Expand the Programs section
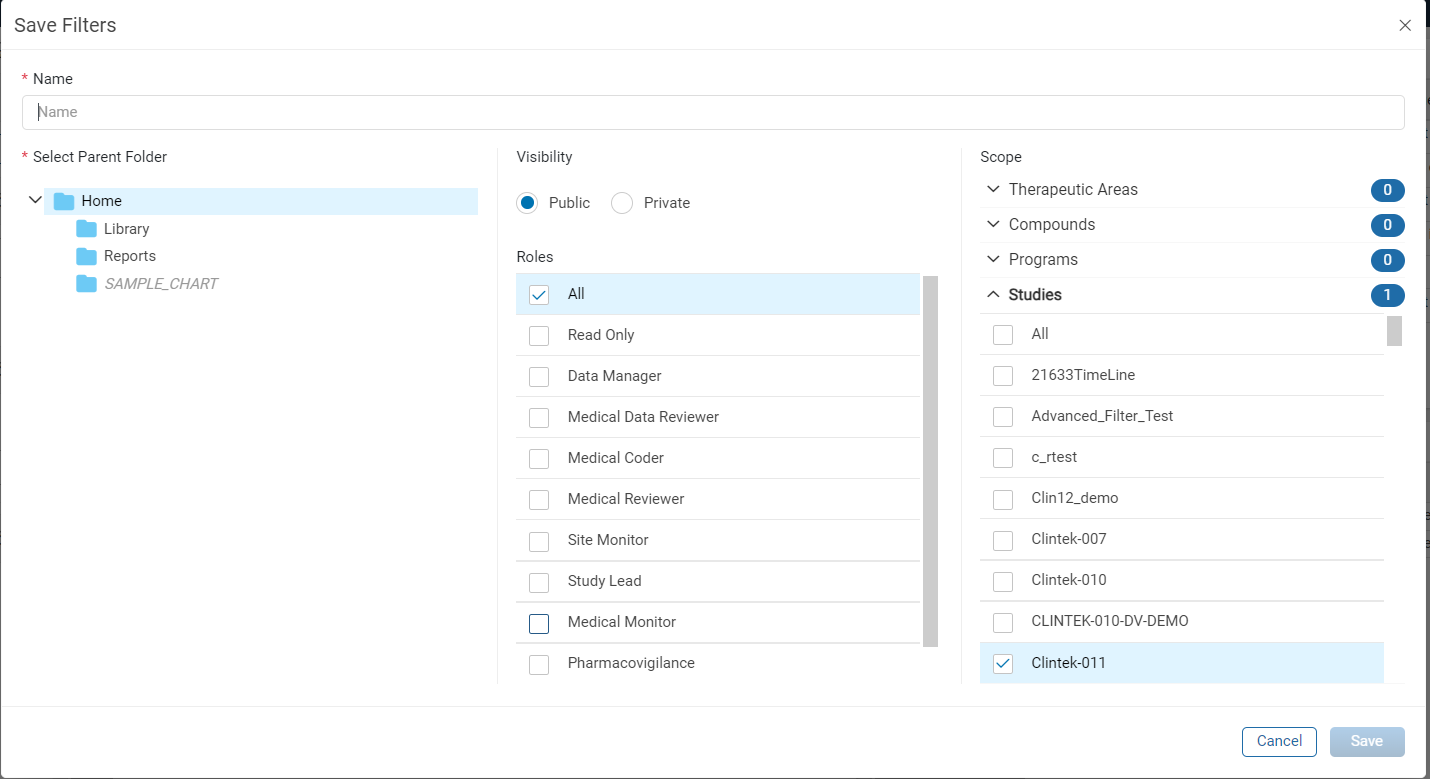 click(993, 259)
